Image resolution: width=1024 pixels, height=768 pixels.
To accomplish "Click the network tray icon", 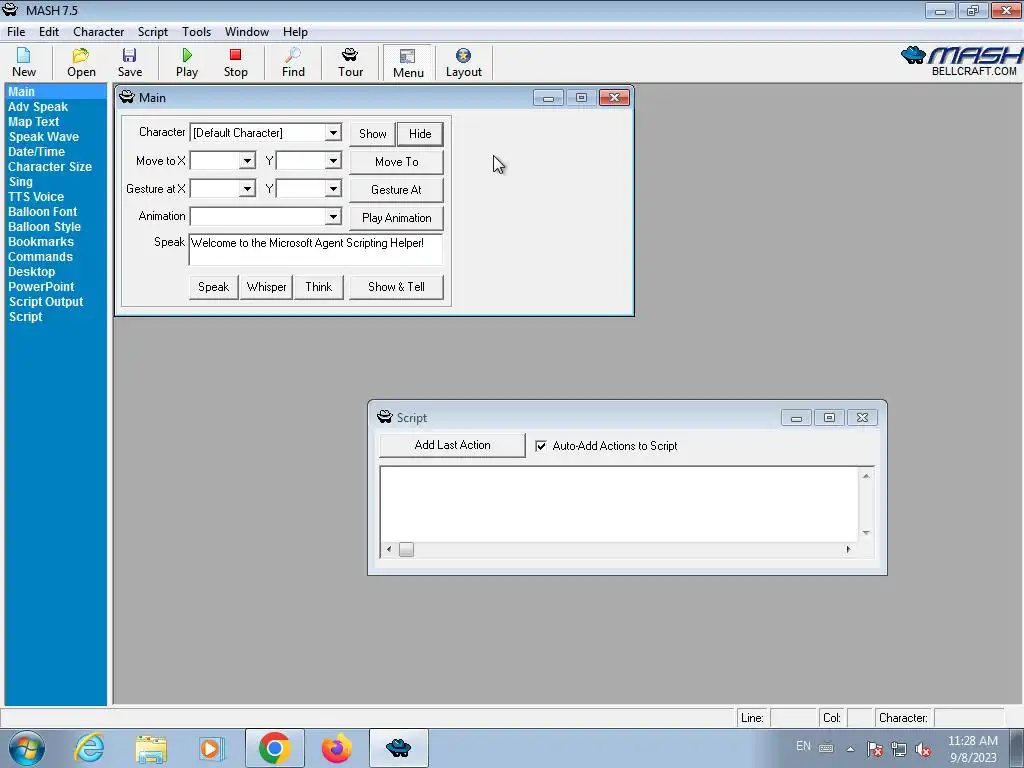I will pos(899,749).
